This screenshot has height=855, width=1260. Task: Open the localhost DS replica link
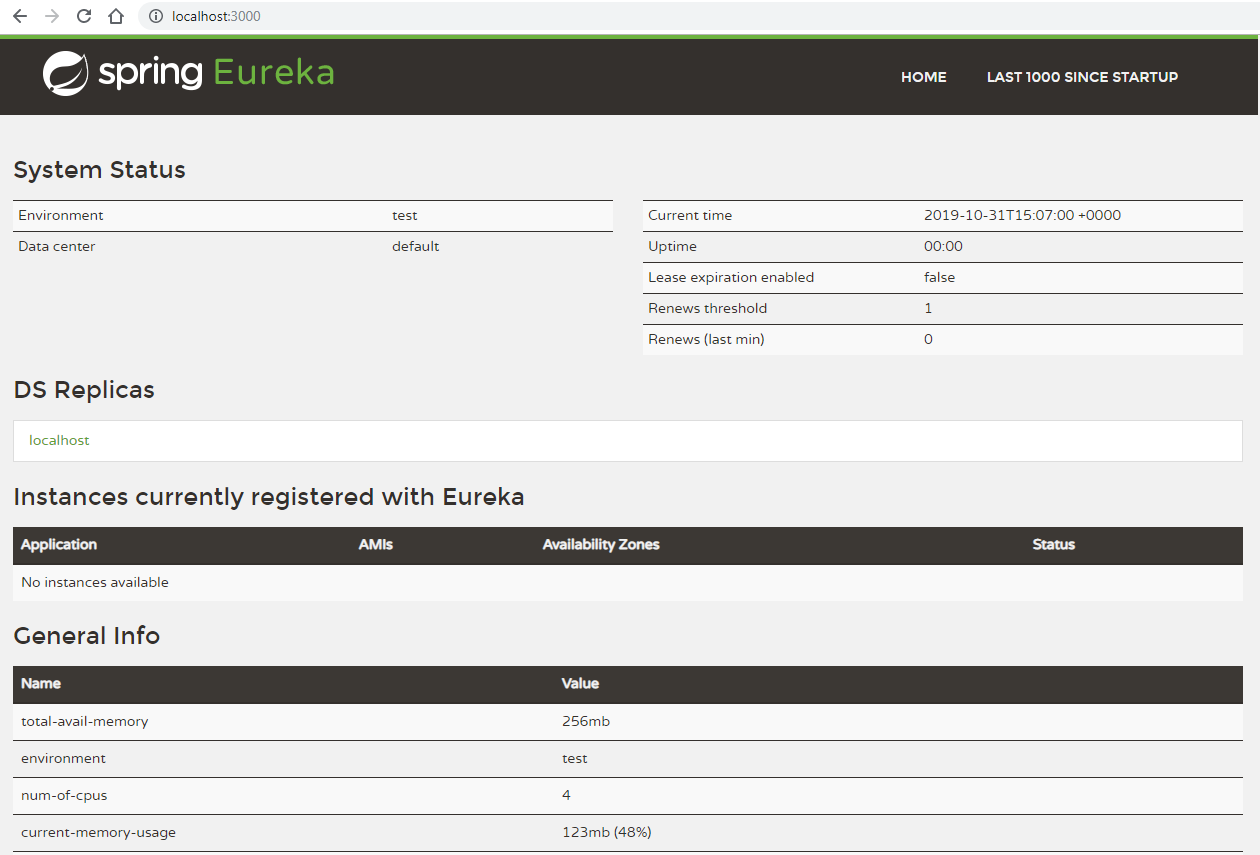click(59, 440)
